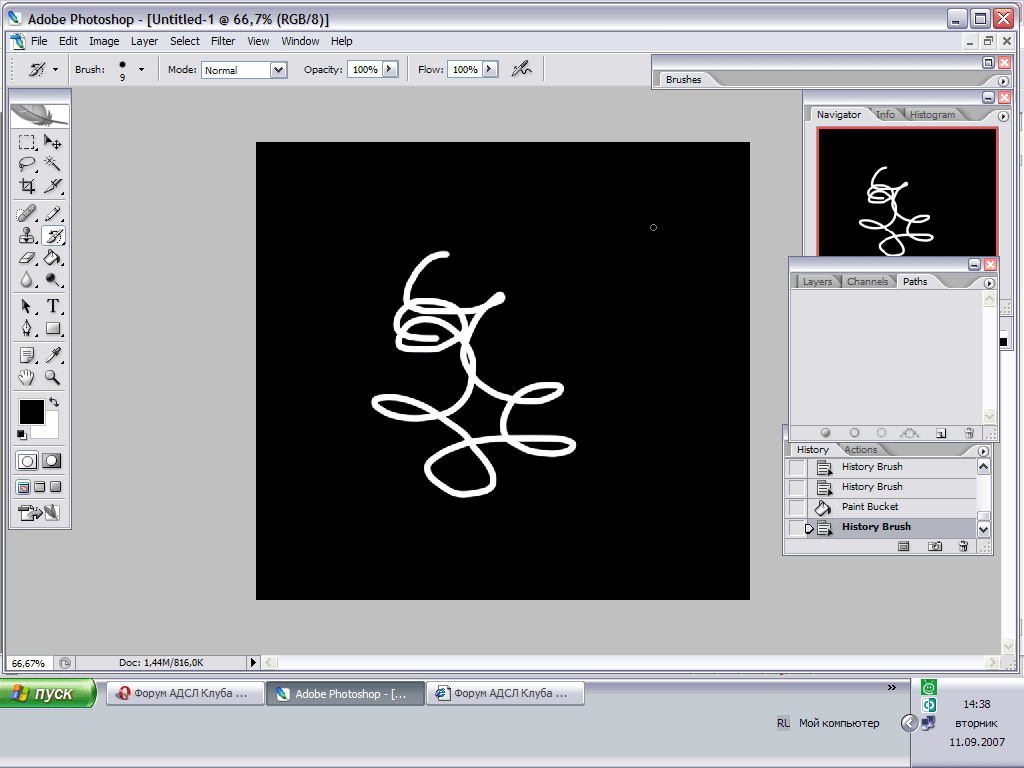1024x768 pixels.
Task: Select the Crop tool
Action: (27, 186)
